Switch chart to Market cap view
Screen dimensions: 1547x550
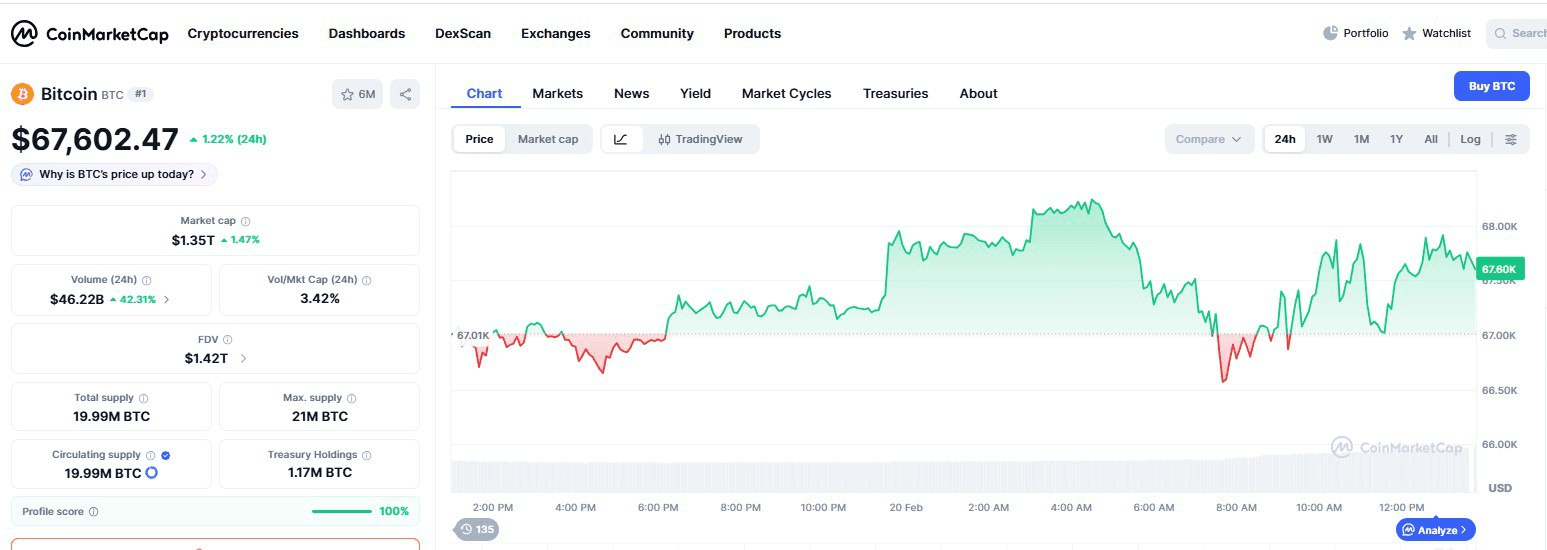click(x=547, y=139)
